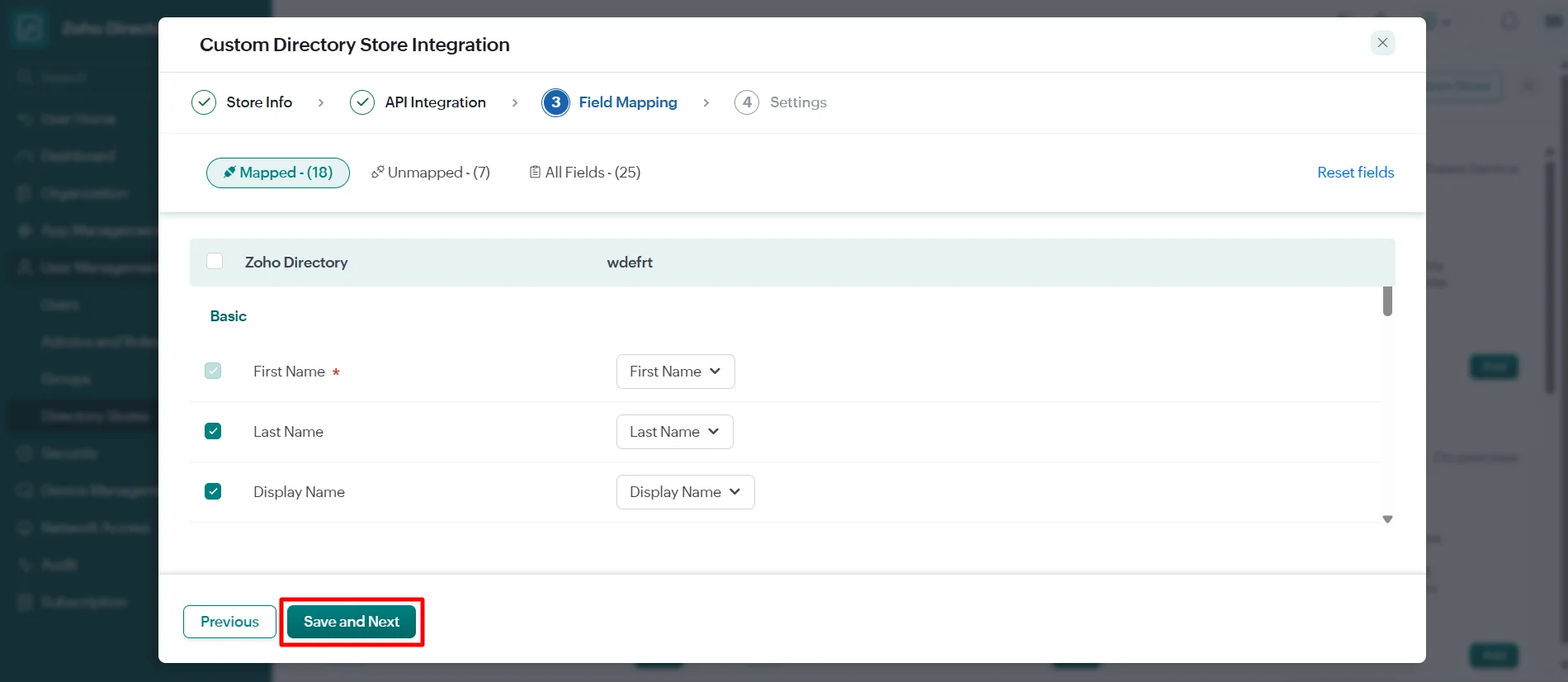Screen dimensions: 1568x682
Task: Click scroll down arrow of field list
Action: pyautogui.click(x=1387, y=519)
